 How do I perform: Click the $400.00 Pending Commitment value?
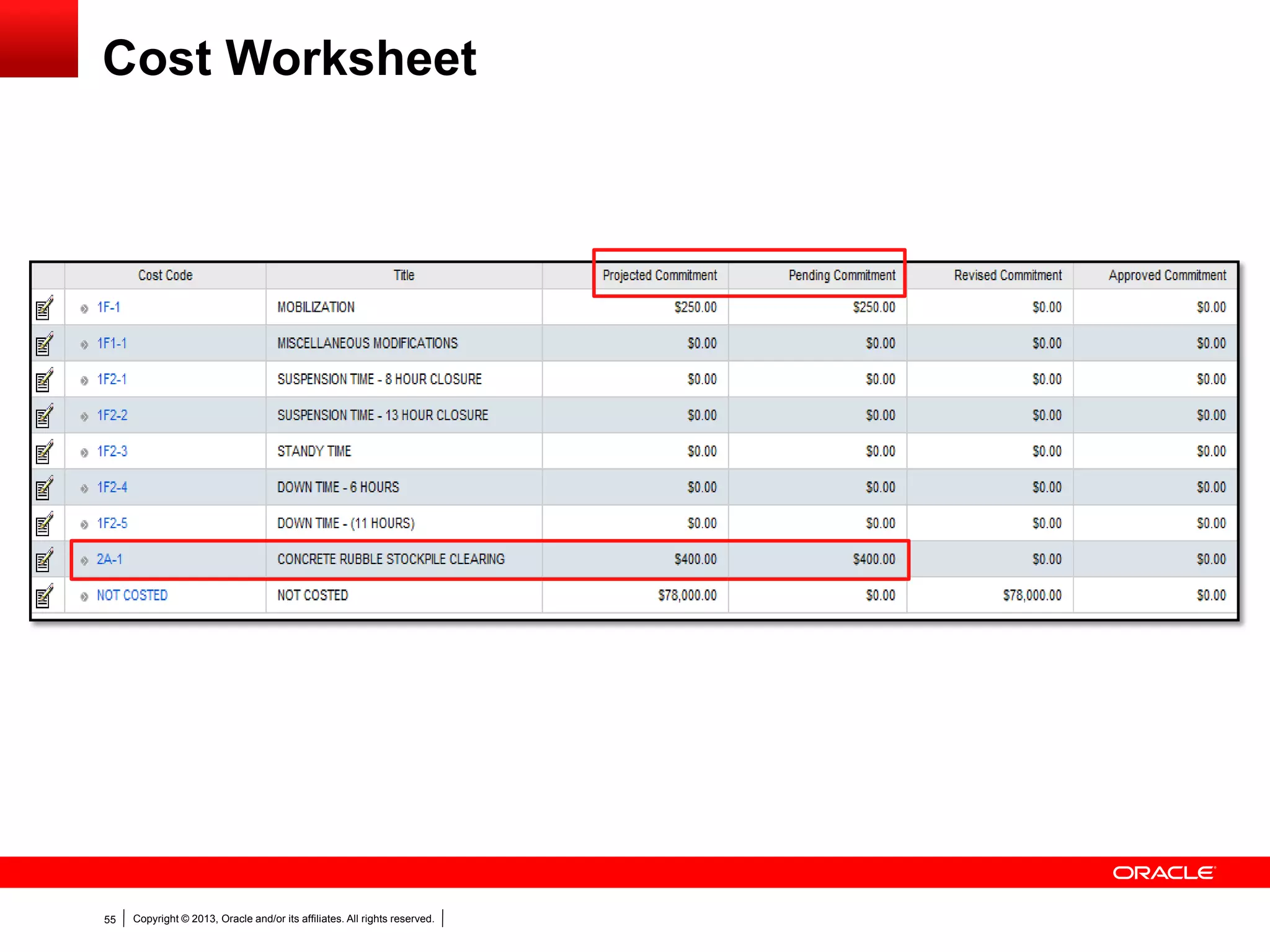[x=874, y=559]
